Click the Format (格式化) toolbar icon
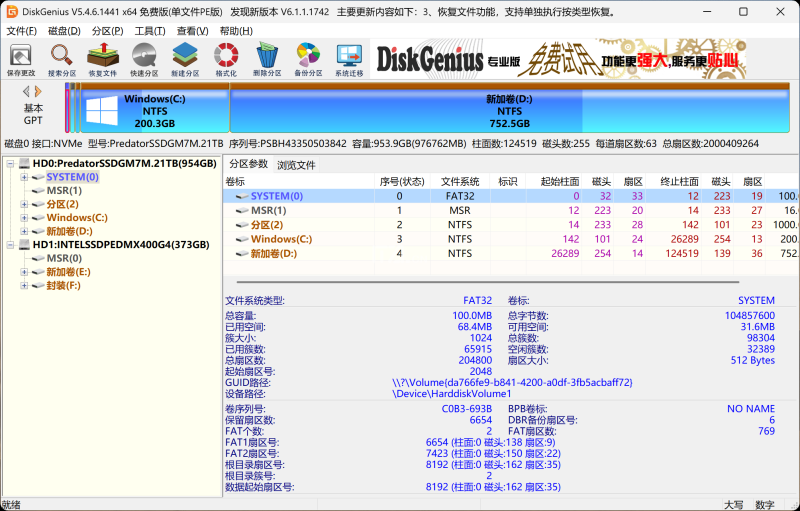 point(226,59)
